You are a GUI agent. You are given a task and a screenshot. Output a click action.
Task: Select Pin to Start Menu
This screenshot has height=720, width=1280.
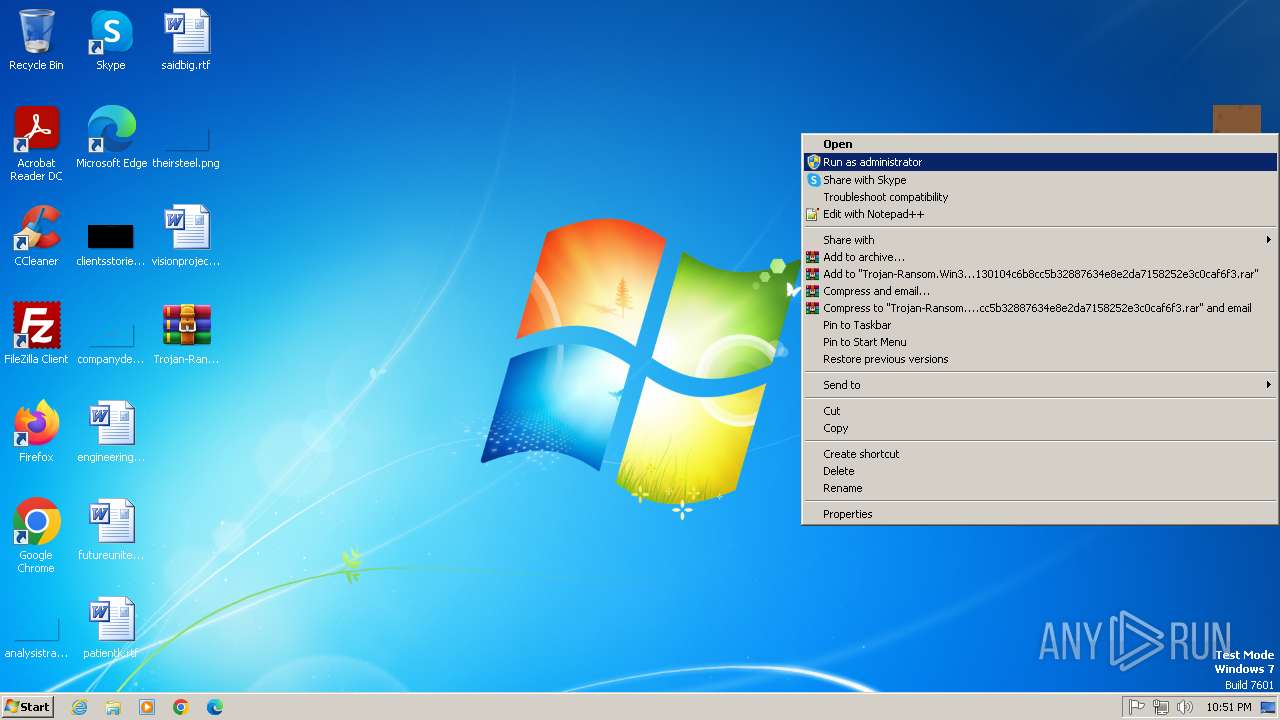(x=1040, y=342)
